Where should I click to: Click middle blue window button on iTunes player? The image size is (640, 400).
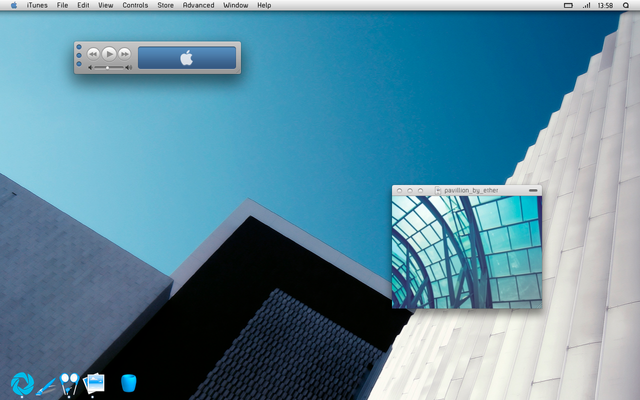[x=79, y=55]
